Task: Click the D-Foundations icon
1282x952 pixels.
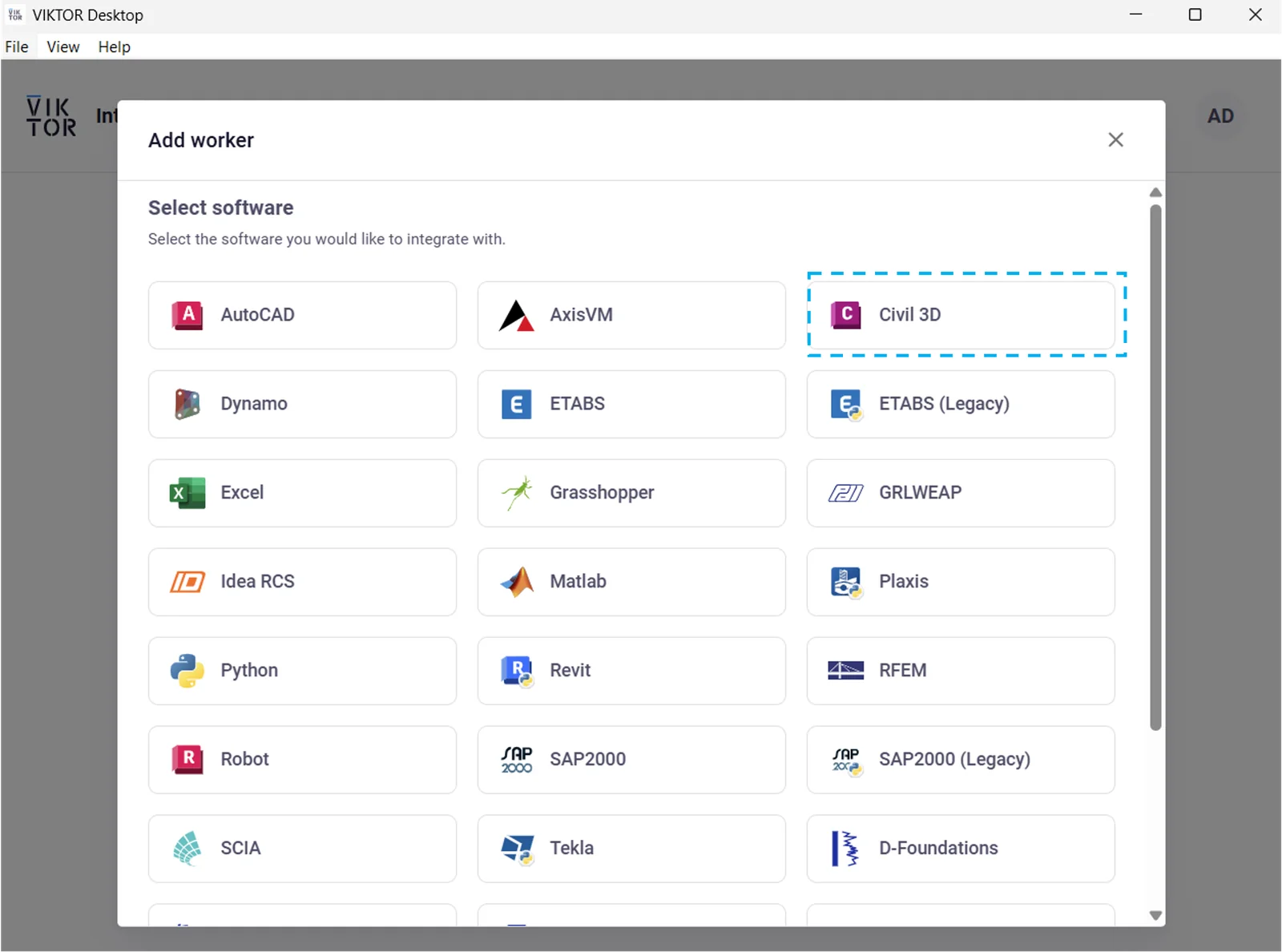Action: [845, 849]
